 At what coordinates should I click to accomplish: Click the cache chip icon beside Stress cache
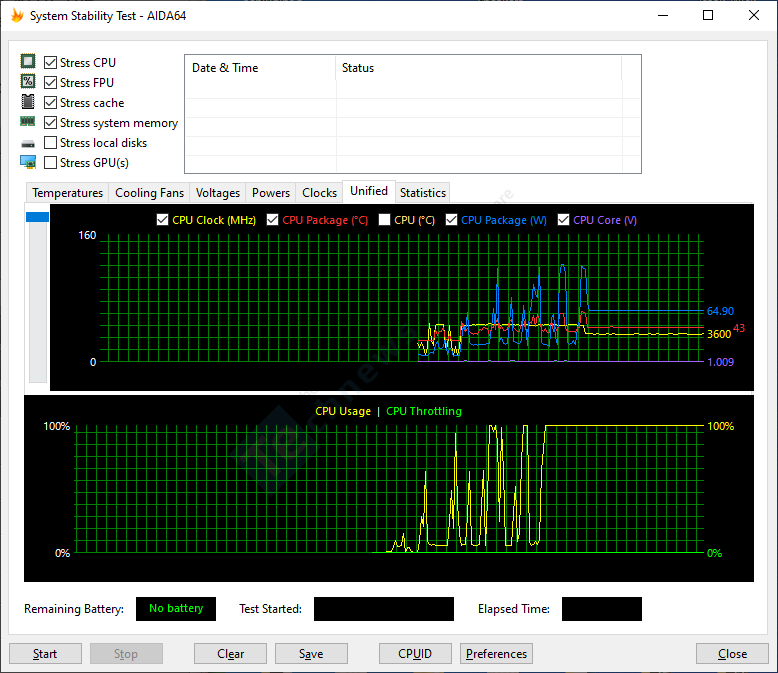coord(28,101)
